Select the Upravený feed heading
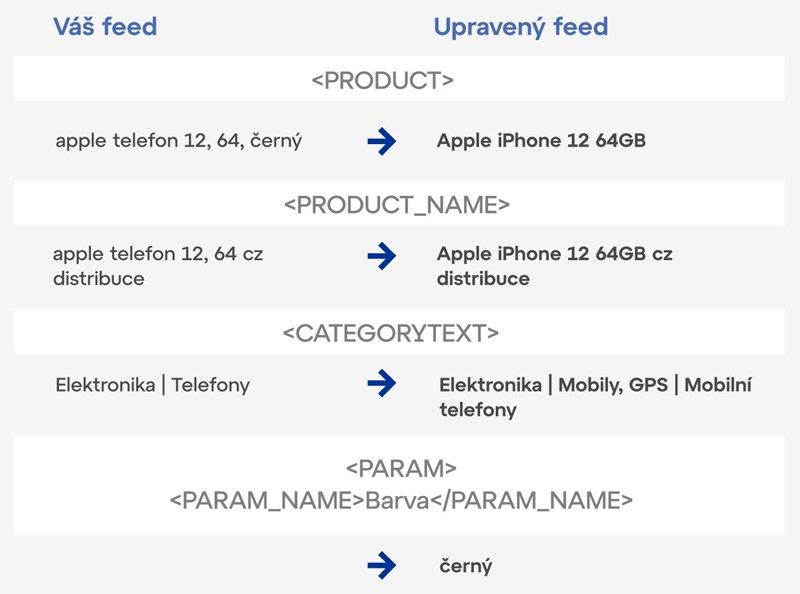 coord(521,28)
